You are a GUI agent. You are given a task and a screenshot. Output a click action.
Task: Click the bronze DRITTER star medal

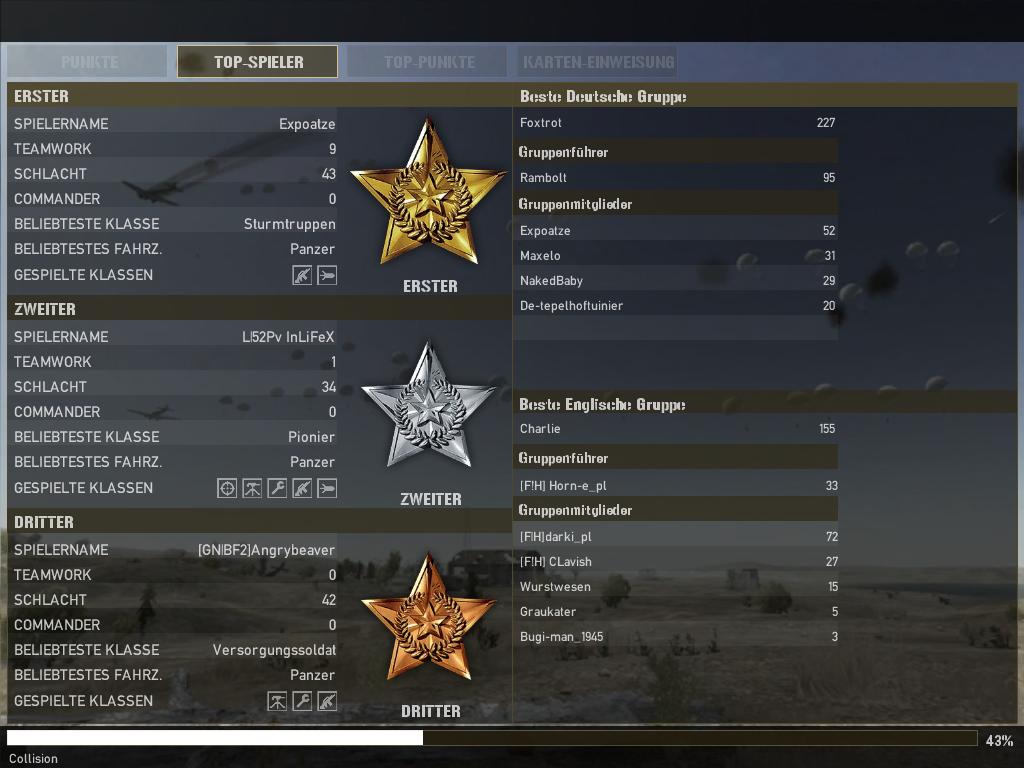pyautogui.click(x=428, y=619)
